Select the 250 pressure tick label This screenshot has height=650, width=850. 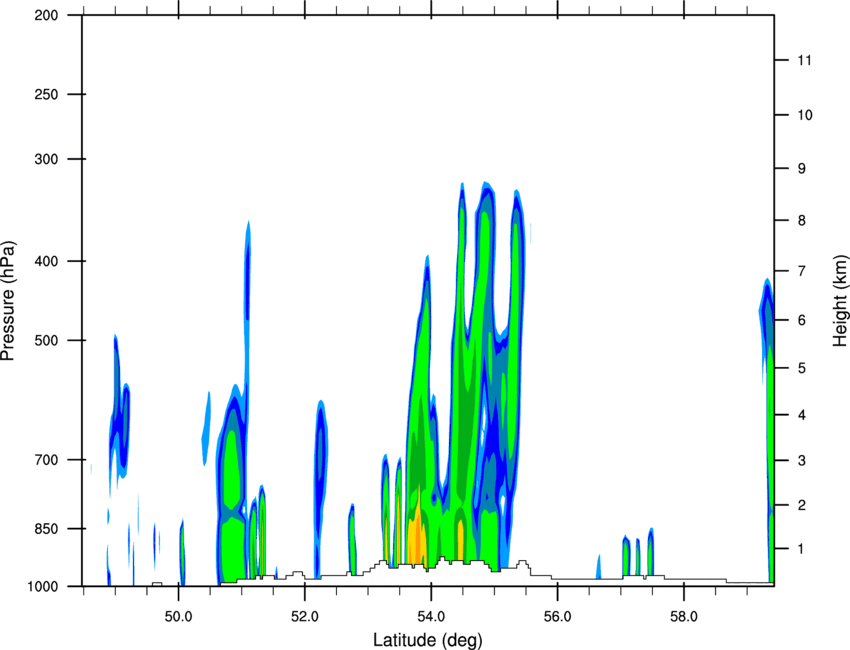pos(46,94)
